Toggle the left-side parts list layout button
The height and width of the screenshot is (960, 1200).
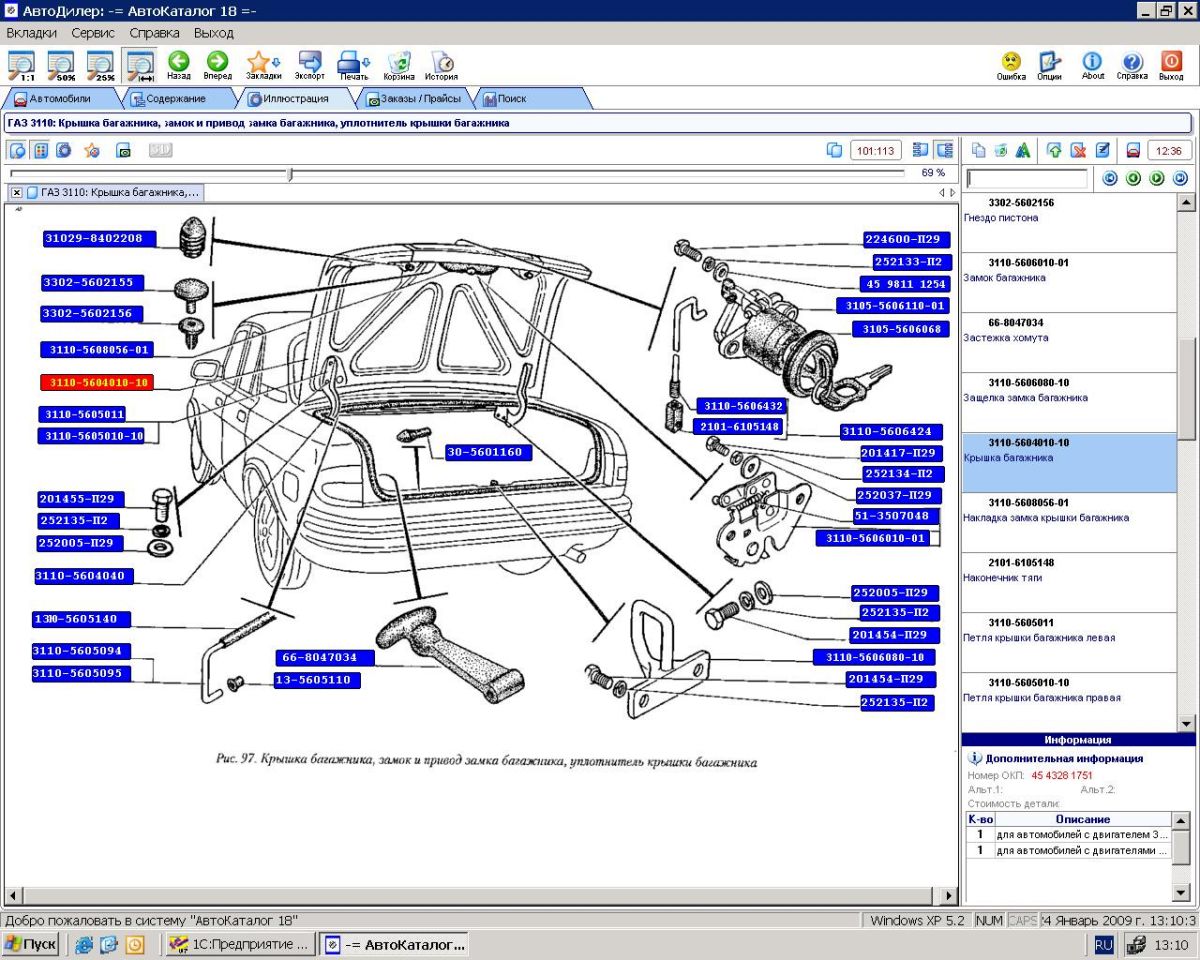[920, 150]
